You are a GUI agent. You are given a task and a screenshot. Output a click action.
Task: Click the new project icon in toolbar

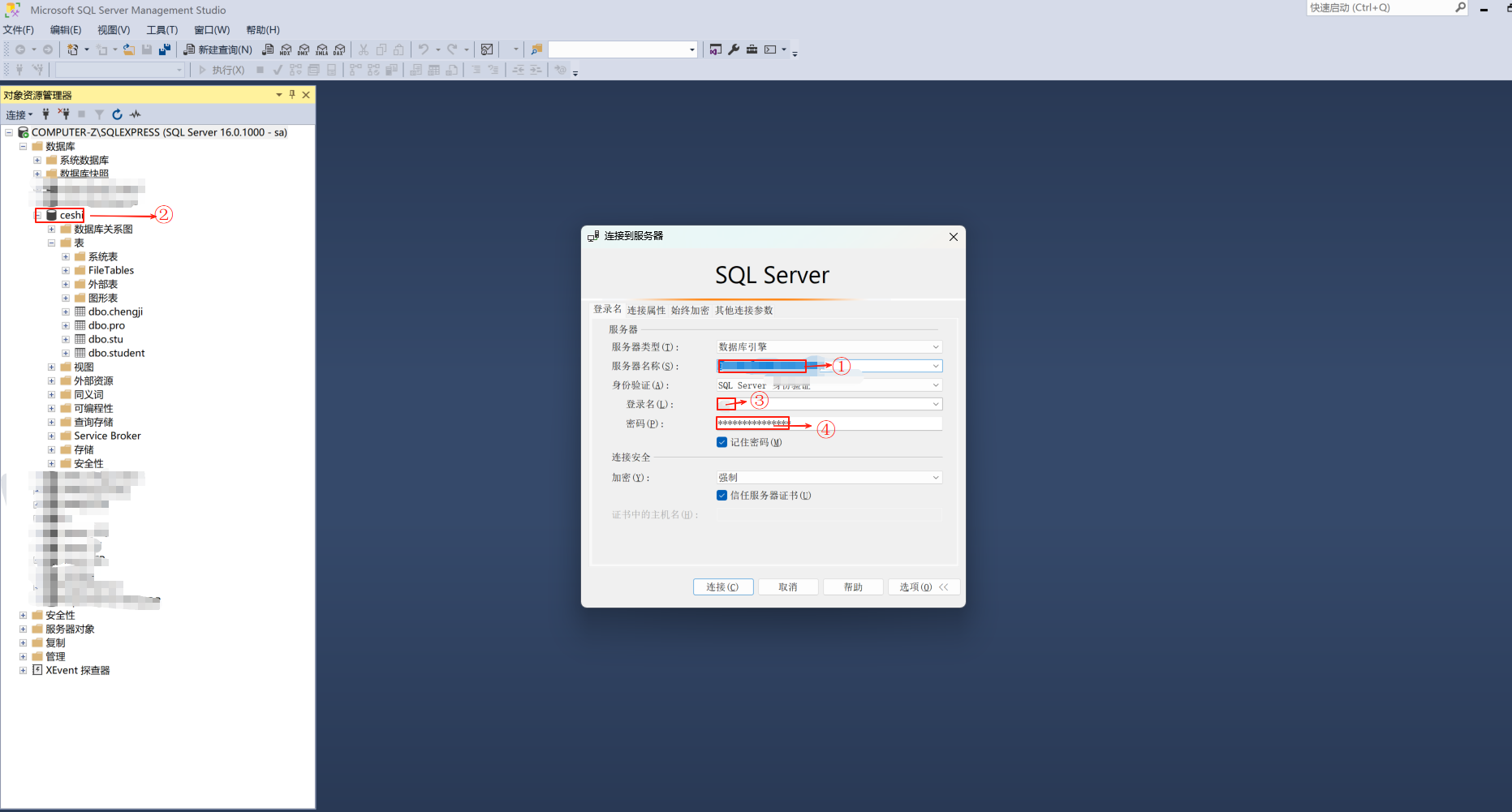click(73, 49)
